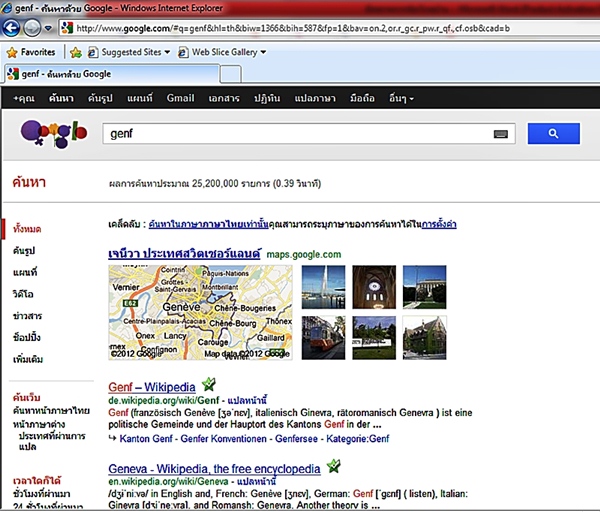Click แปลหน้านี้ next to de.wikipedia.org
Screen dimensions: 600x512
[247, 401]
